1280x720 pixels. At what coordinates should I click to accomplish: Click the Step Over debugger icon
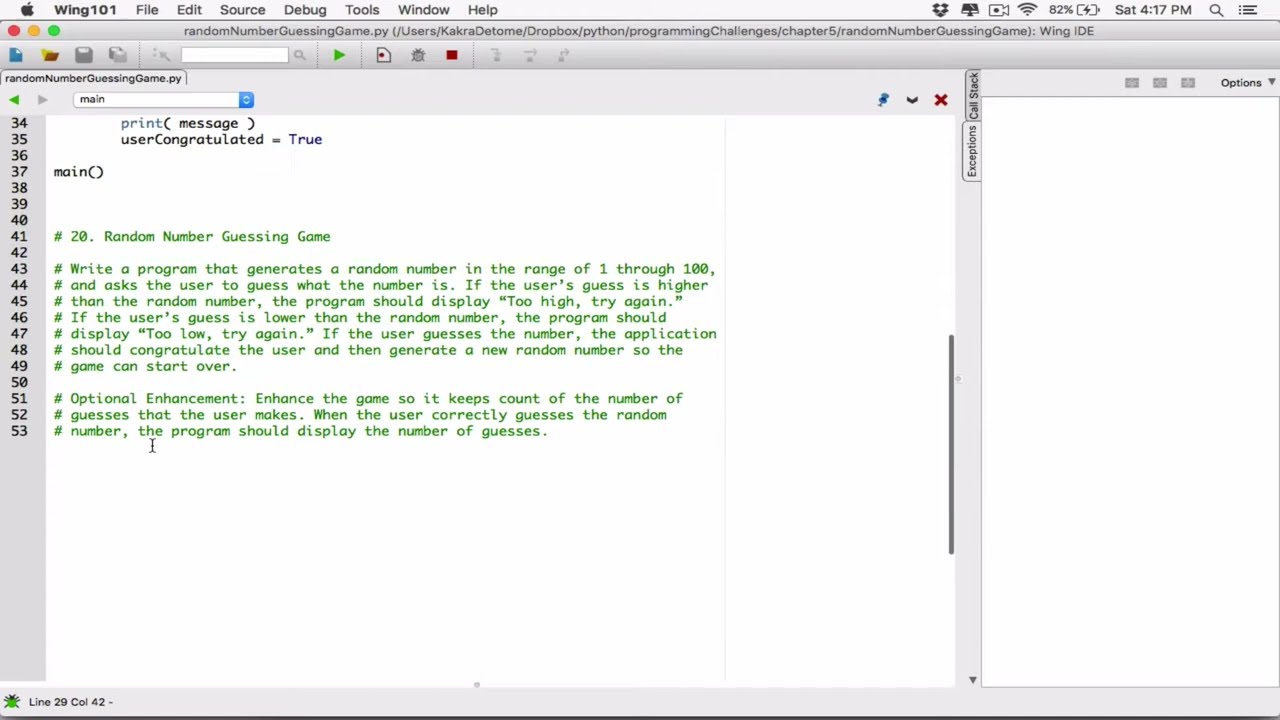[530, 55]
